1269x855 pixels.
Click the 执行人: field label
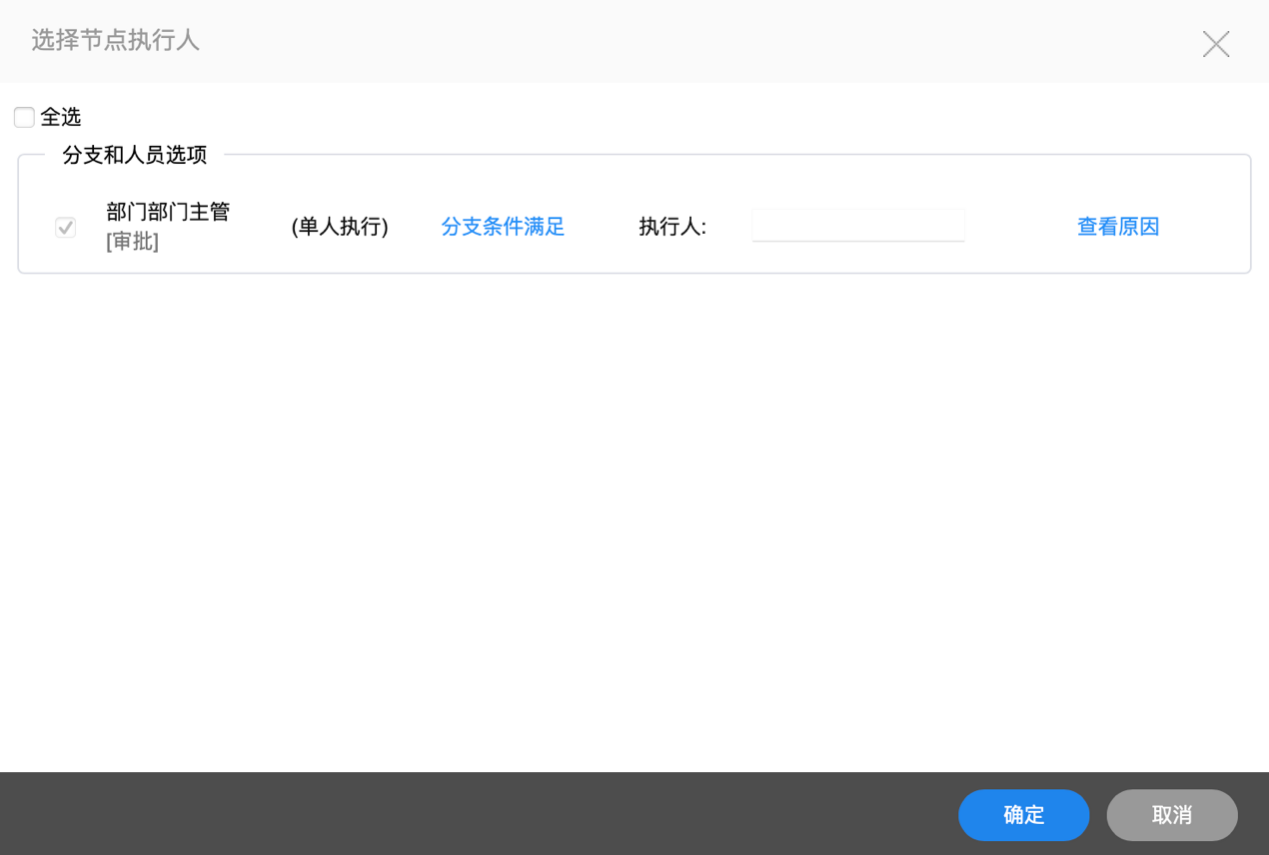point(673,227)
